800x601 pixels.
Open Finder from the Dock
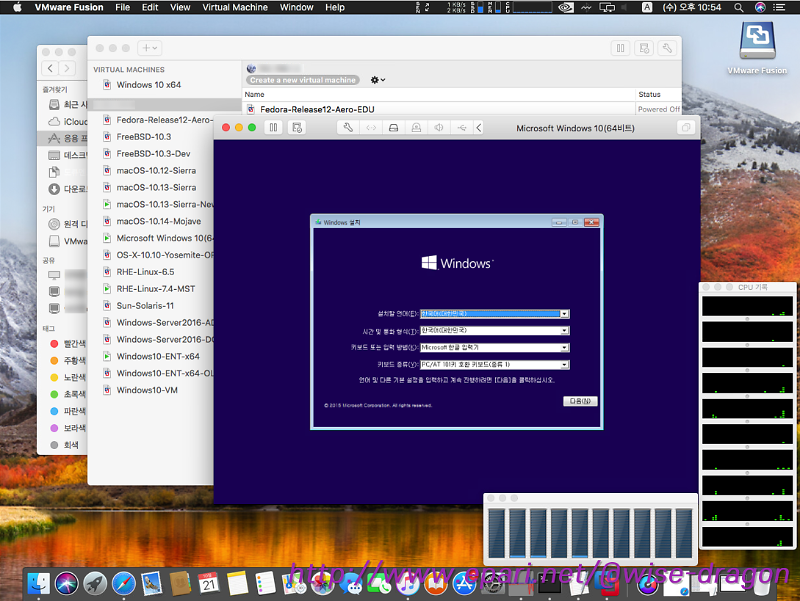click(39, 584)
